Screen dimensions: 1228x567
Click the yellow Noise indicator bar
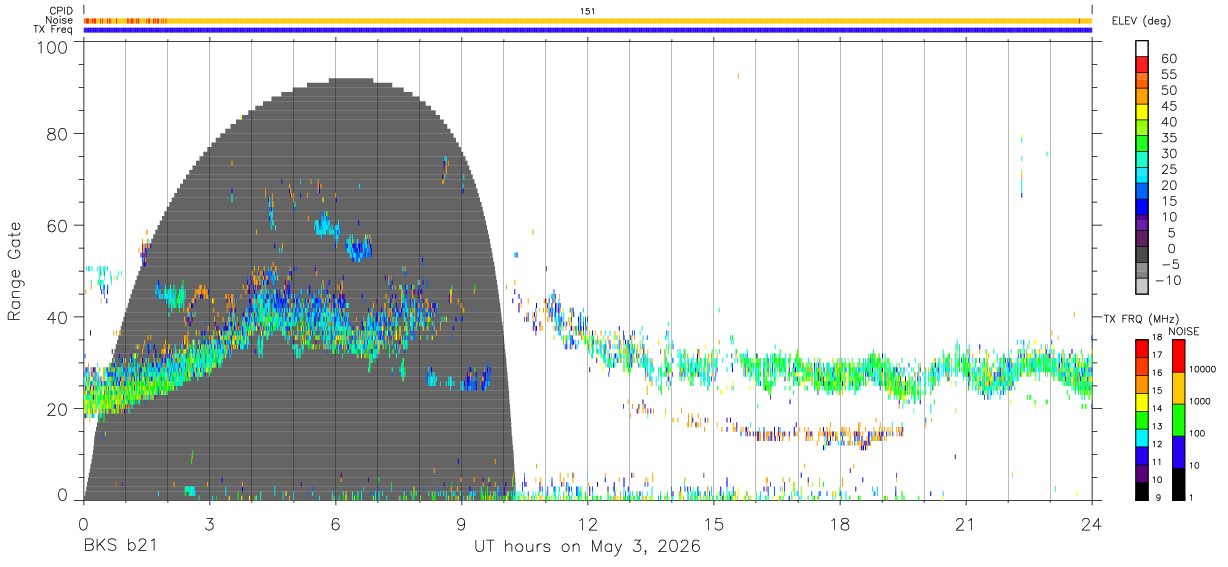587,20
